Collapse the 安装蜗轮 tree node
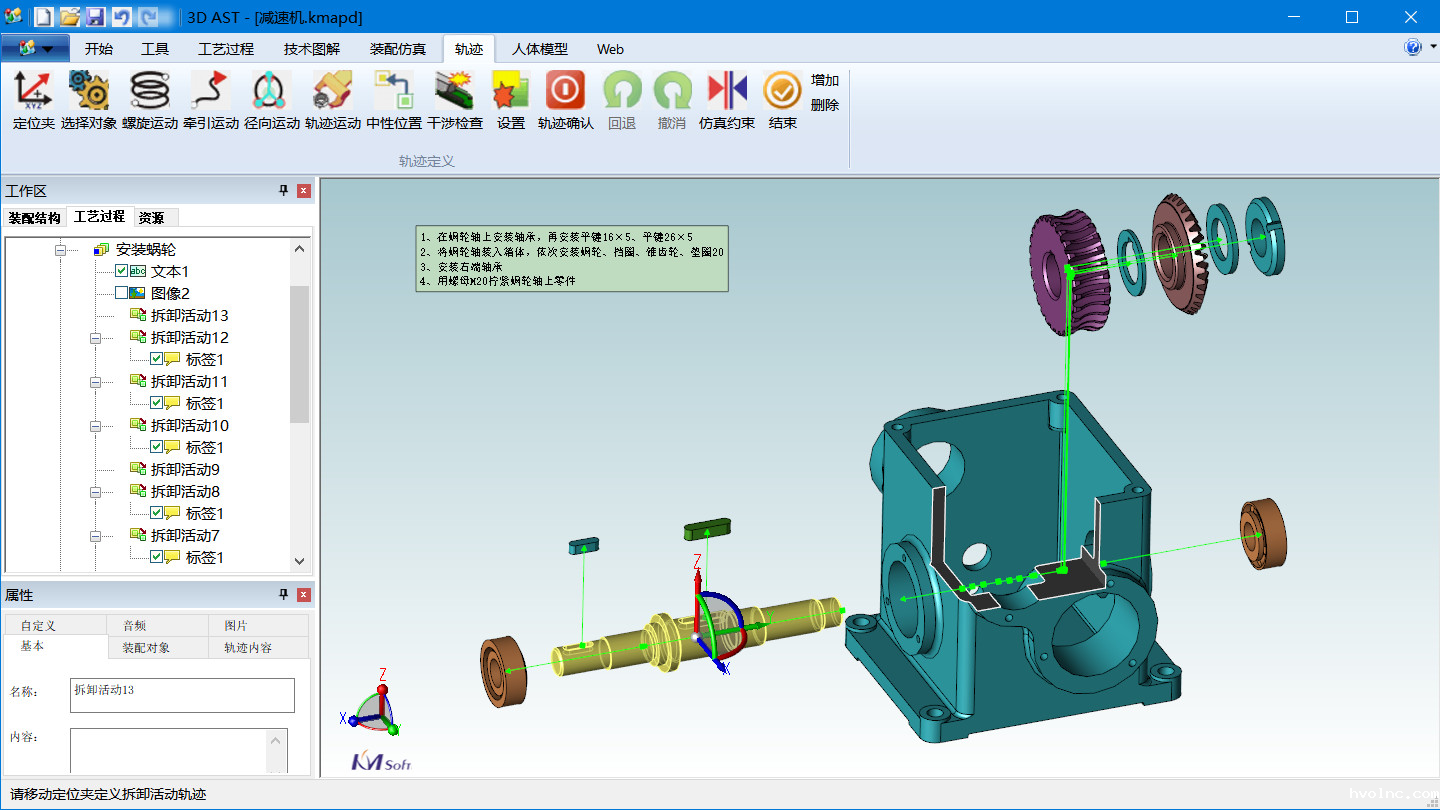The width and height of the screenshot is (1440, 810). pyautogui.click(x=61, y=250)
